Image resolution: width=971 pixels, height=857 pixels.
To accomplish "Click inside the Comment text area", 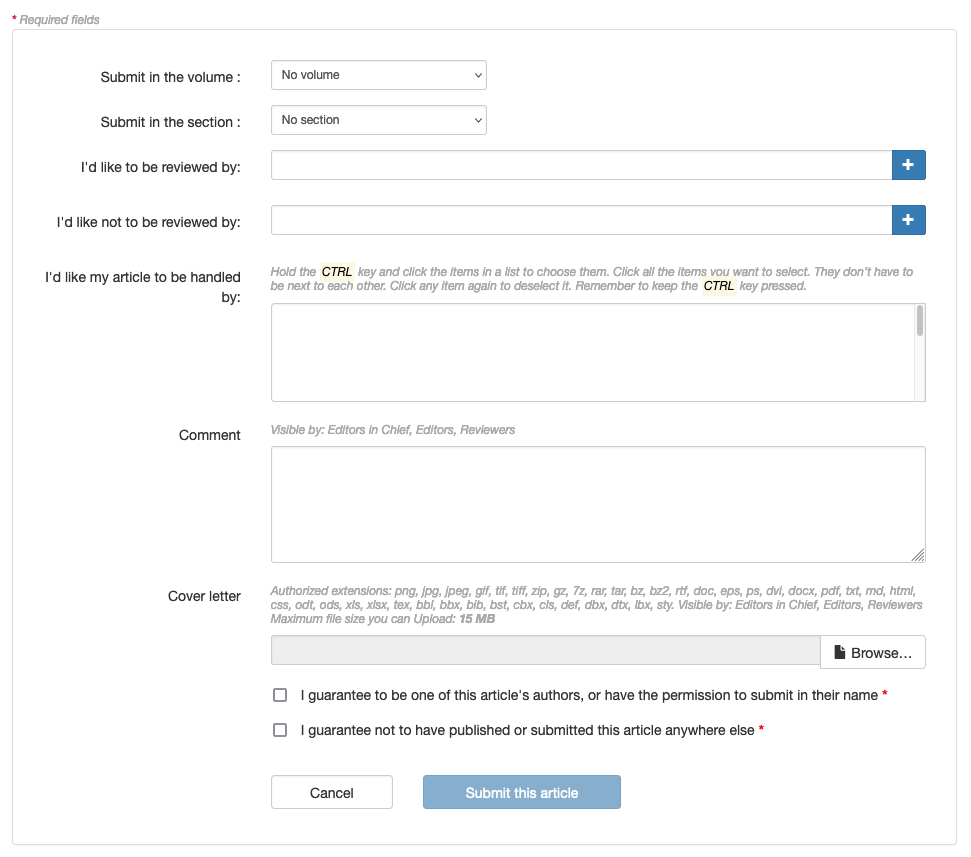I will pos(597,504).
